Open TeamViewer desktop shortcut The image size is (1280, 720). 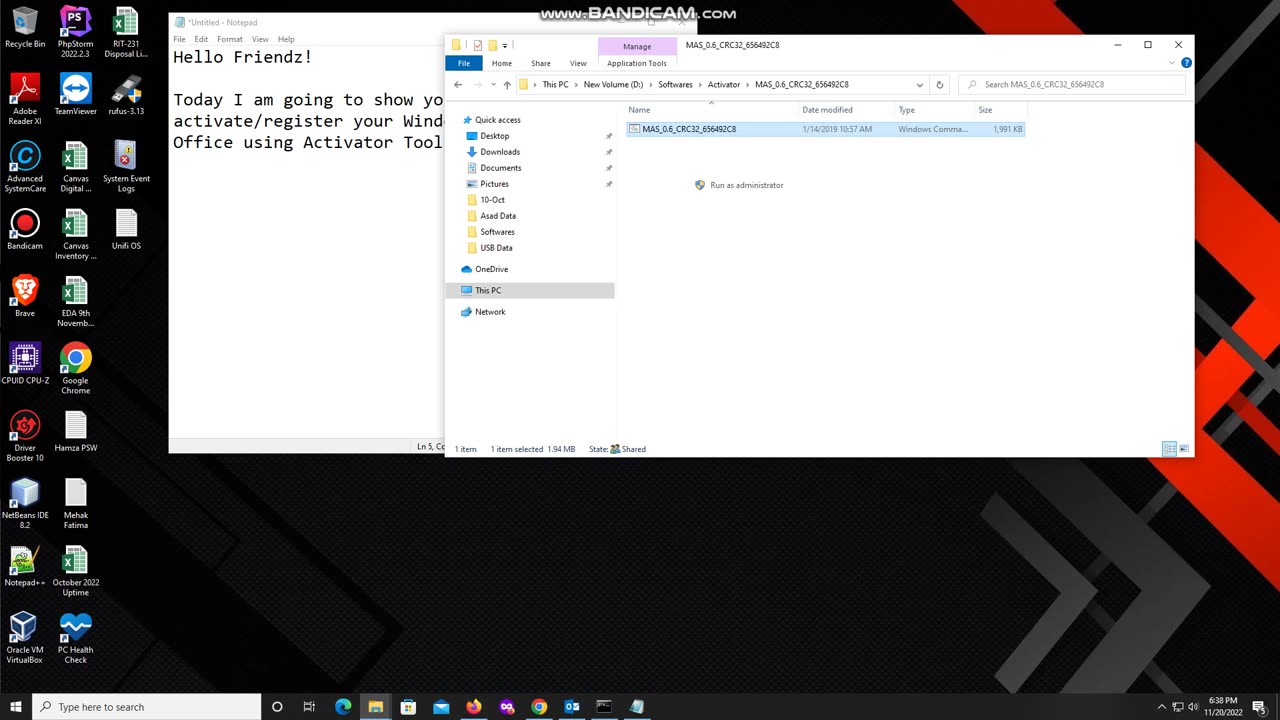(75, 95)
